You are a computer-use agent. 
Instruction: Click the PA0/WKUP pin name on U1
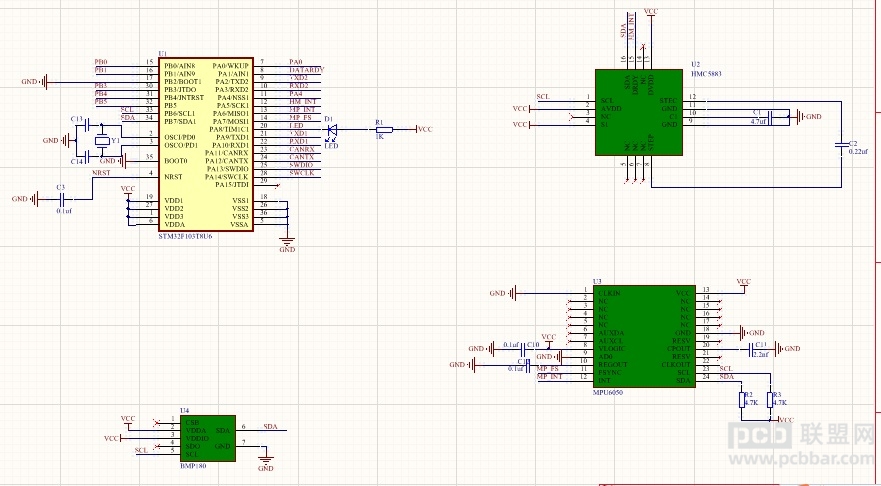click(x=230, y=66)
